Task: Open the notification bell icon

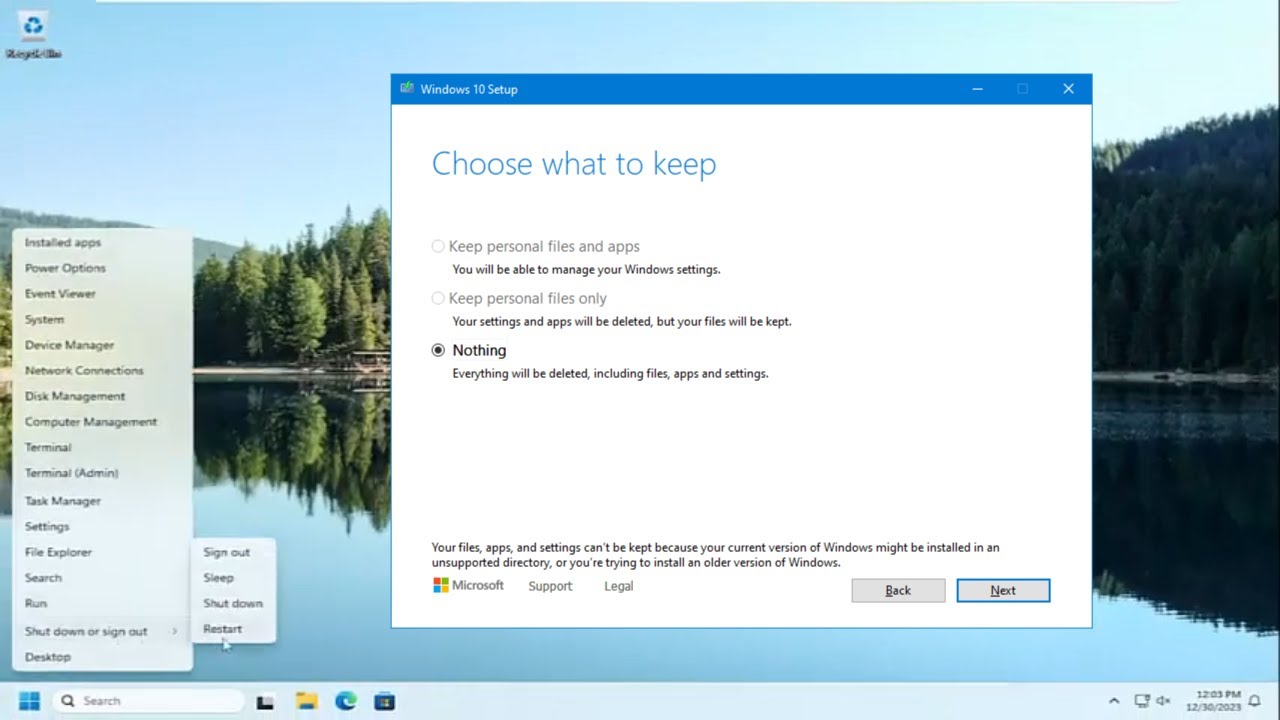Action: 1254,701
